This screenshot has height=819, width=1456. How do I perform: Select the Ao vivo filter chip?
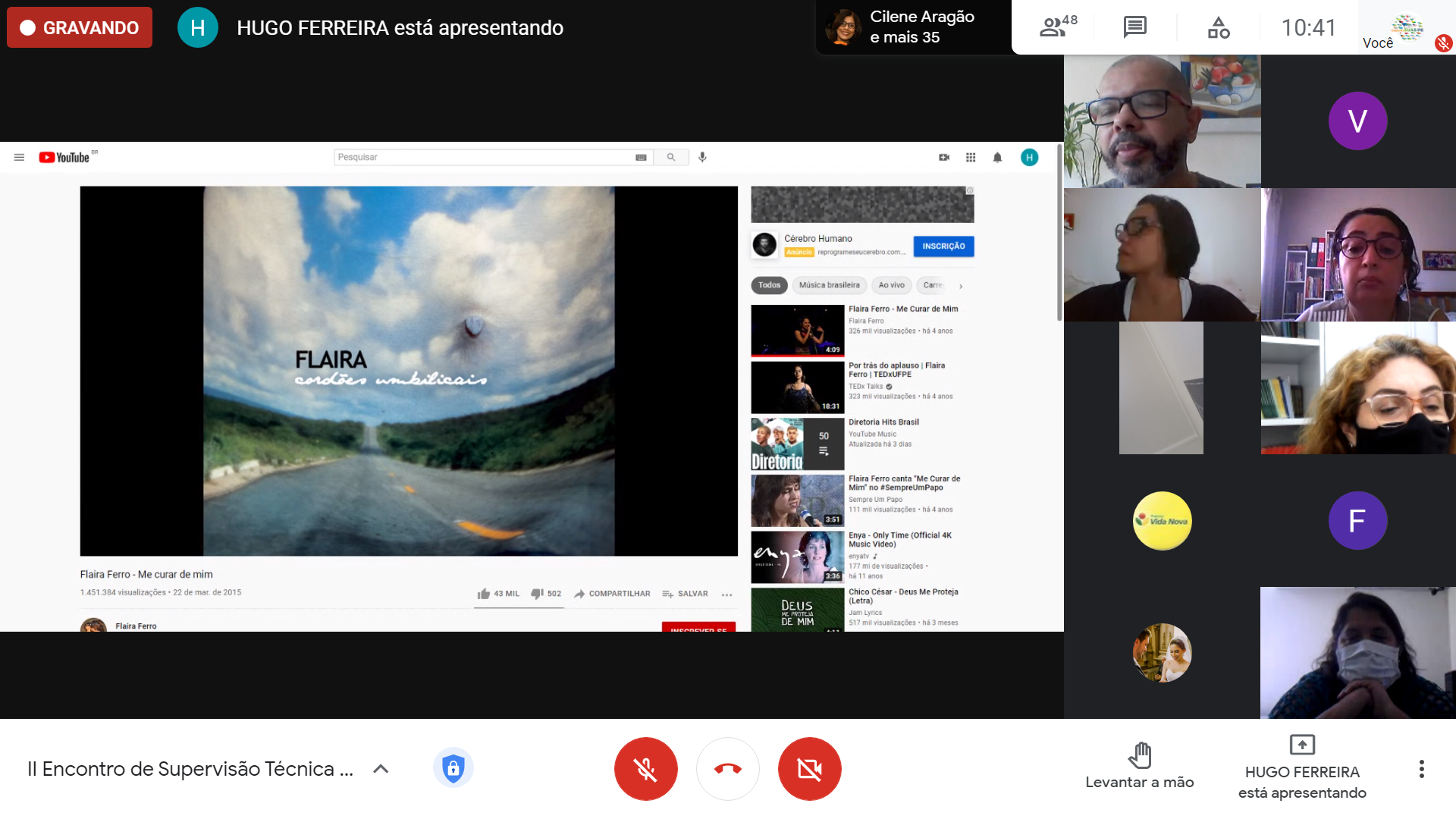(x=891, y=285)
